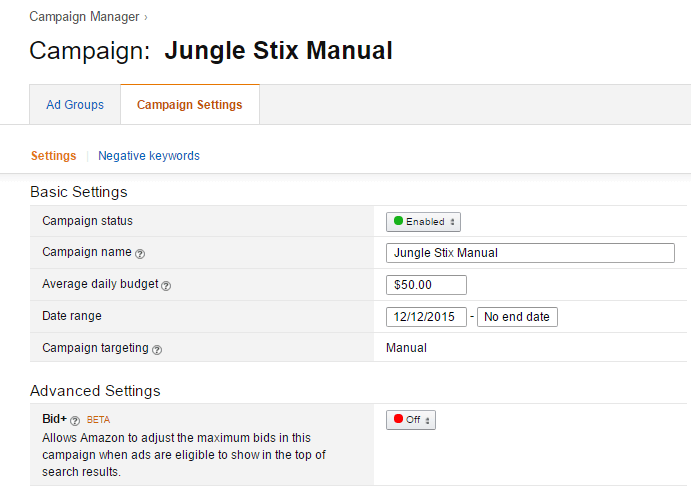Click the Jungle Stix Manual campaign heading
The image size is (691, 490).
click(x=278, y=51)
